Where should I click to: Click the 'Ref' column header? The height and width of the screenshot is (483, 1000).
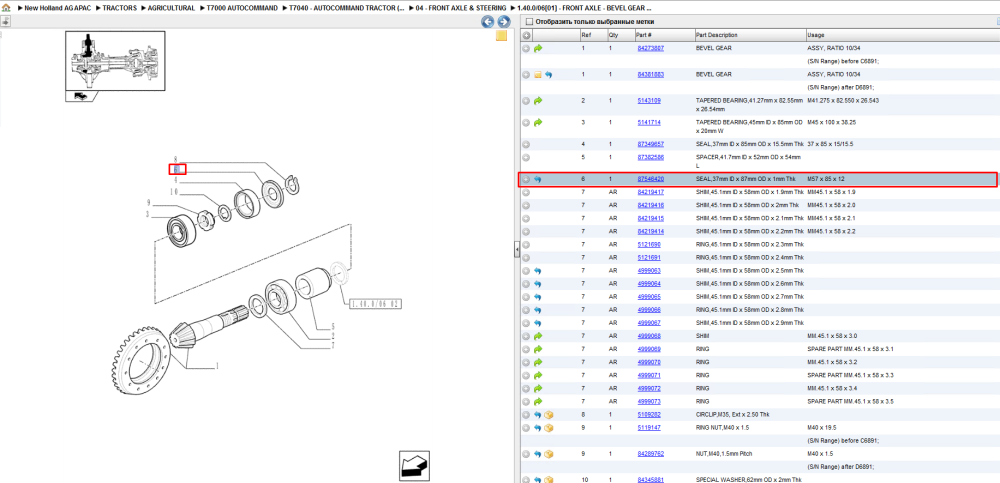tap(584, 35)
